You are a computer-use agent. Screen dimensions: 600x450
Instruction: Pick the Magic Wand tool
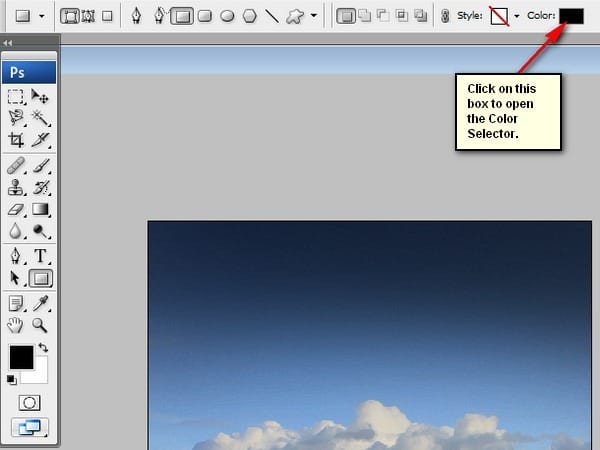tap(40, 118)
